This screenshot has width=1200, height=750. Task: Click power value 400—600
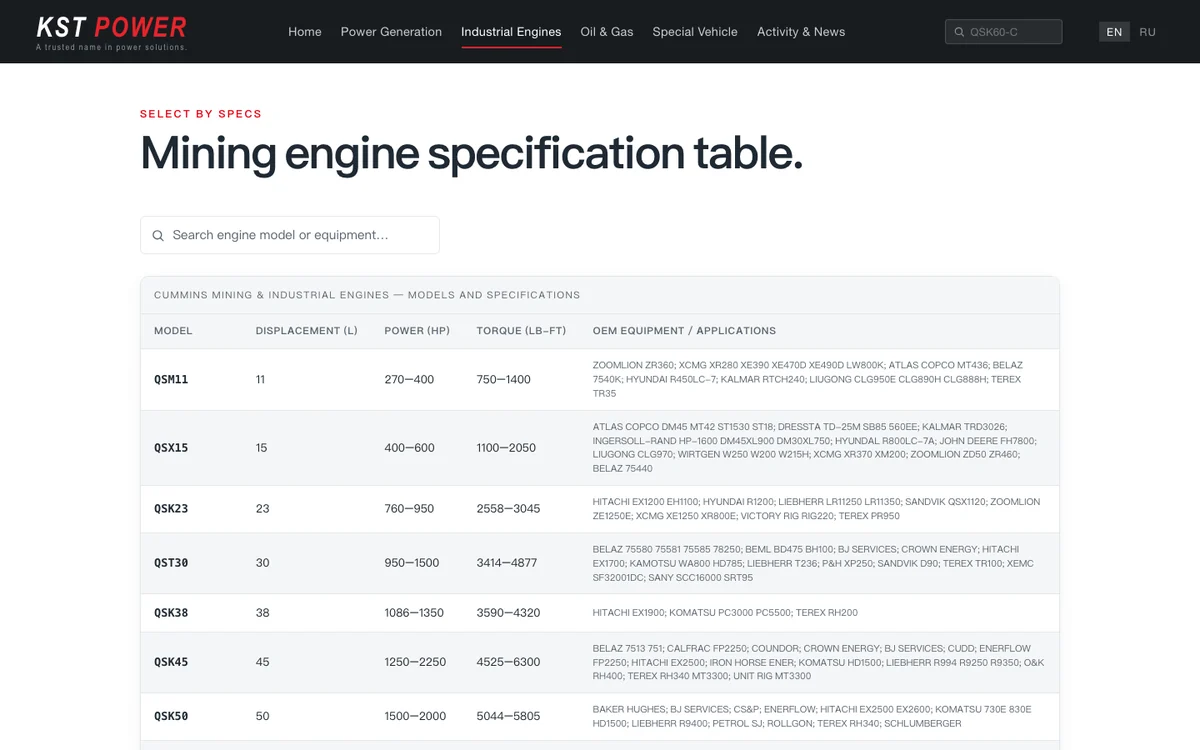coord(409,448)
